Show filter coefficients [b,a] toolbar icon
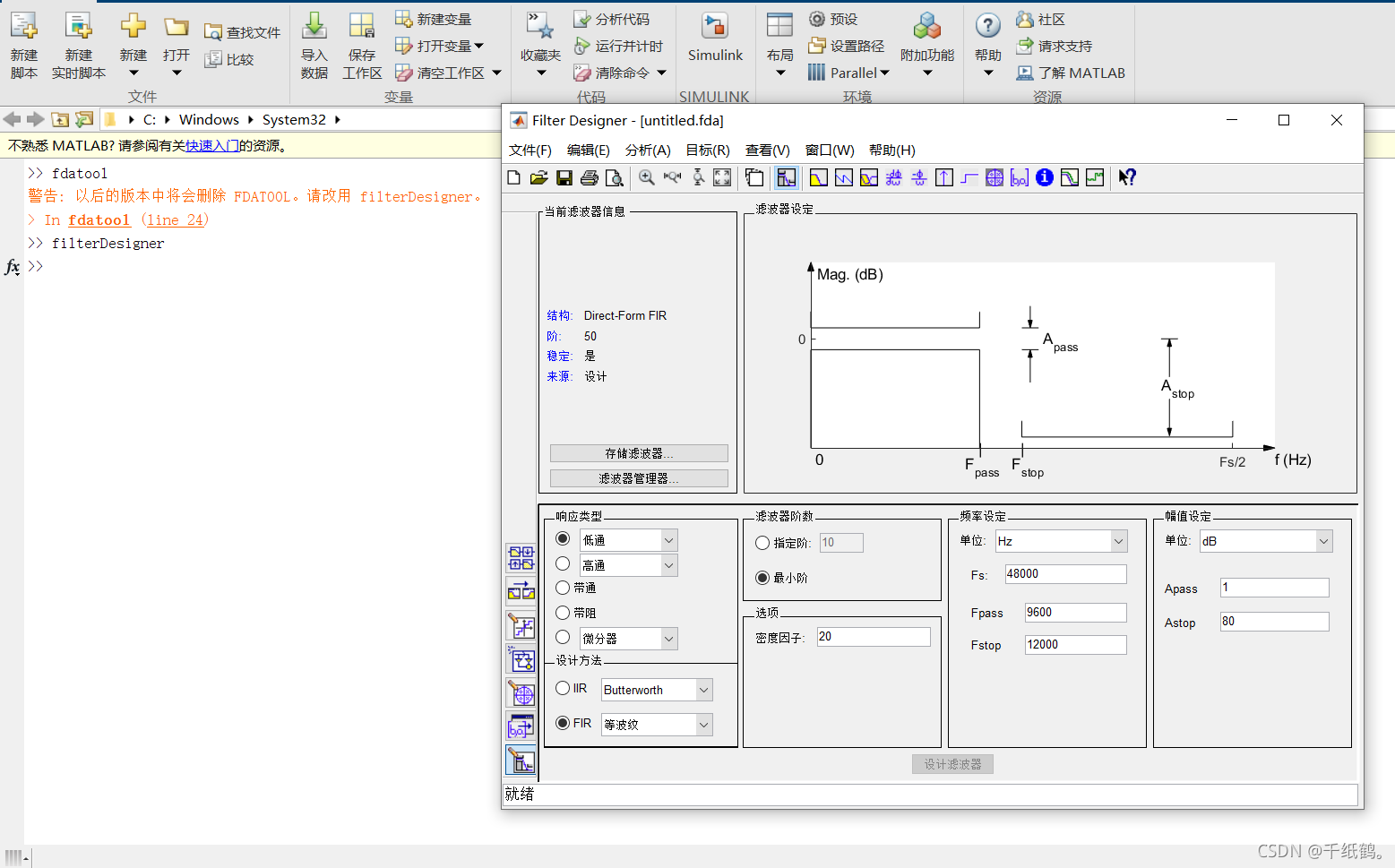The height and width of the screenshot is (868, 1395). [x=1020, y=177]
